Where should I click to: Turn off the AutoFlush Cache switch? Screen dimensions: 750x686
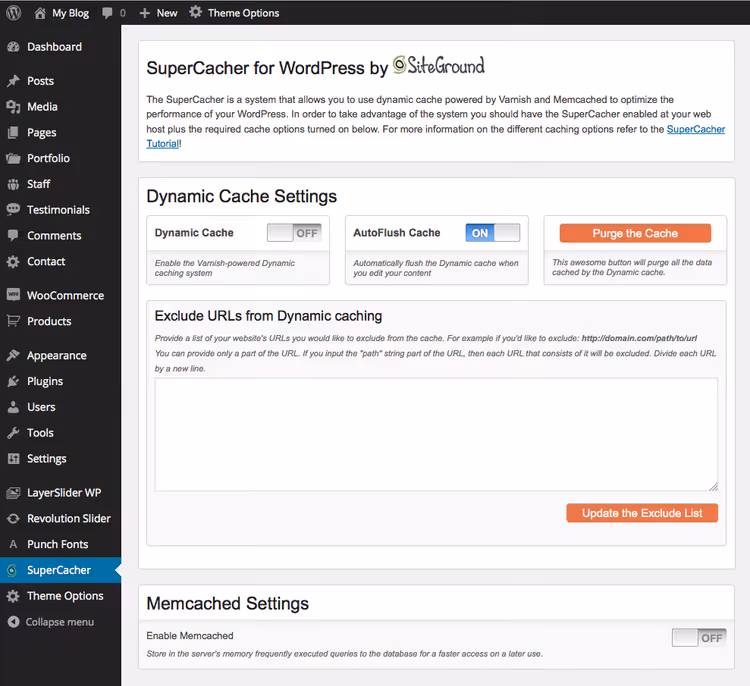pos(493,233)
